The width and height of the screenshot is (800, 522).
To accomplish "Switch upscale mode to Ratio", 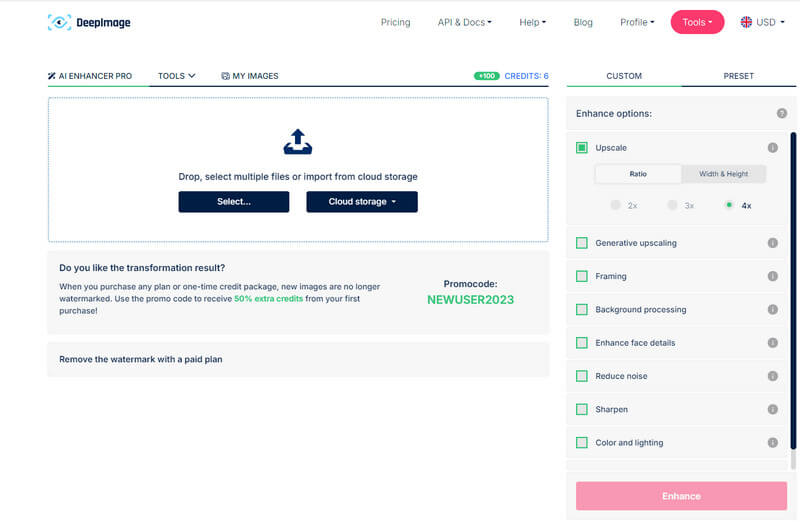I will point(638,174).
